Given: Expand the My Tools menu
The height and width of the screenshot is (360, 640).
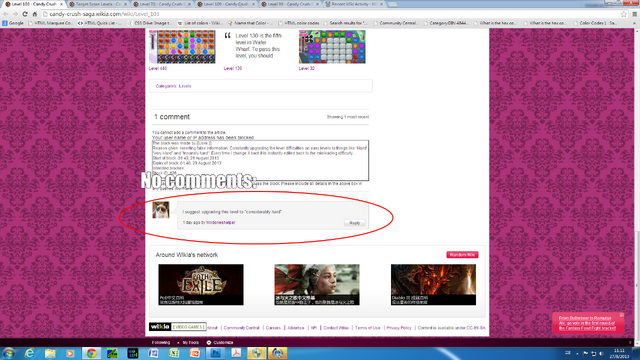Looking at the screenshot, I should point(188,342).
